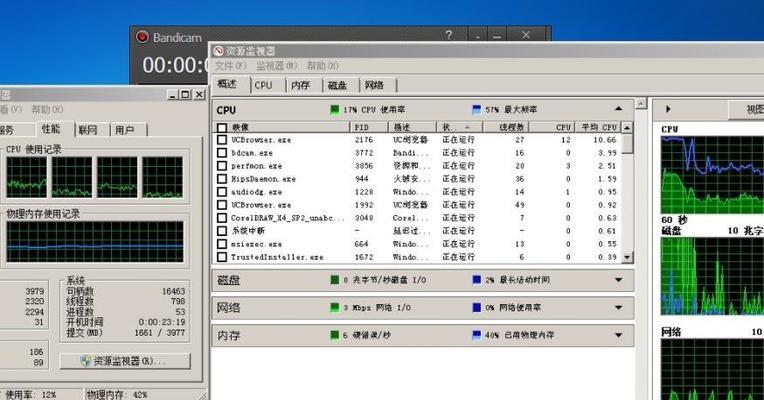The height and width of the screenshot is (400, 764).
Task: Click 物理内存: 42% status bar entry
Action: [117, 395]
